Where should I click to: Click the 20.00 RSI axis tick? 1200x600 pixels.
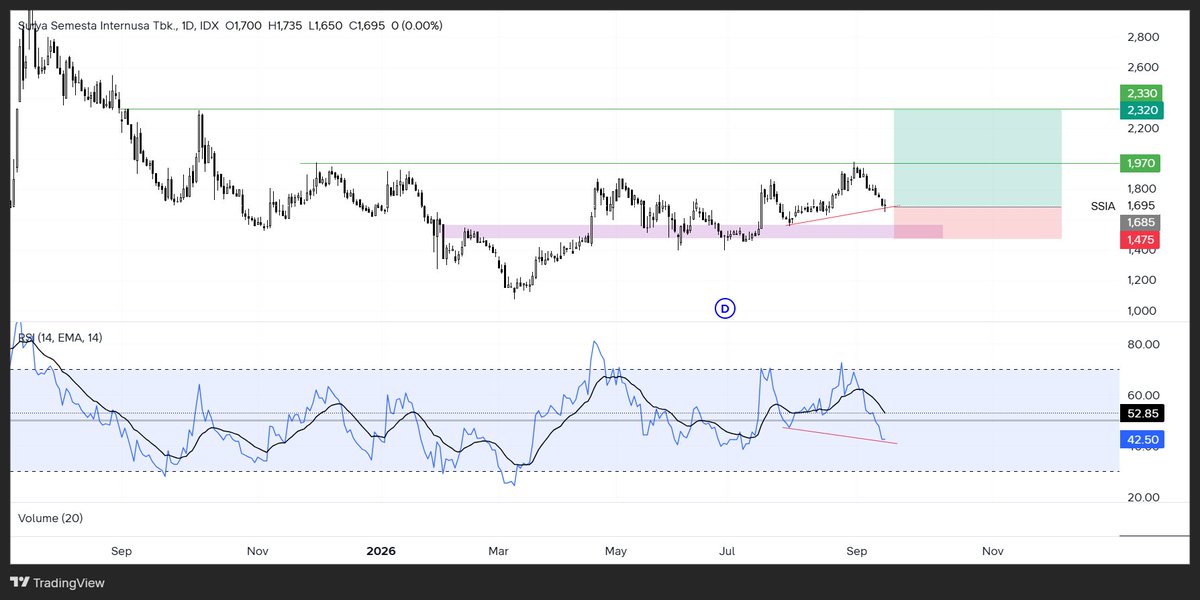click(1143, 497)
